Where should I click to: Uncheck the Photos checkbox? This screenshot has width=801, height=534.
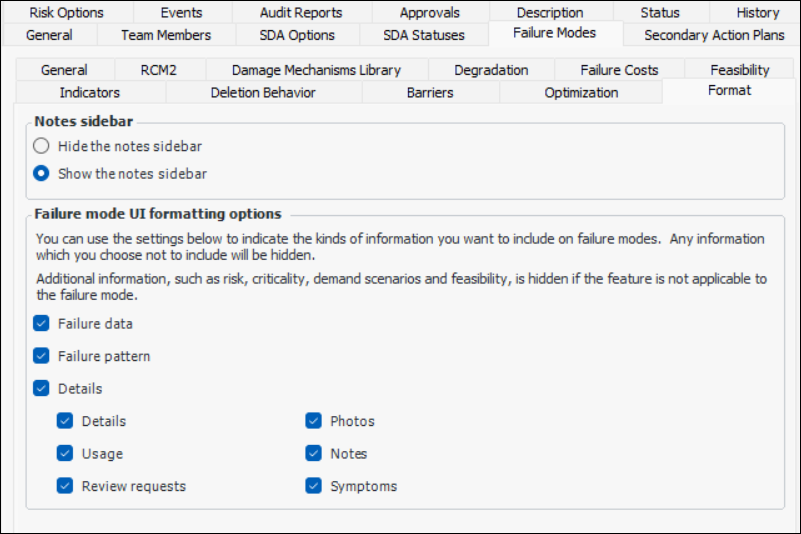(314, 421)
